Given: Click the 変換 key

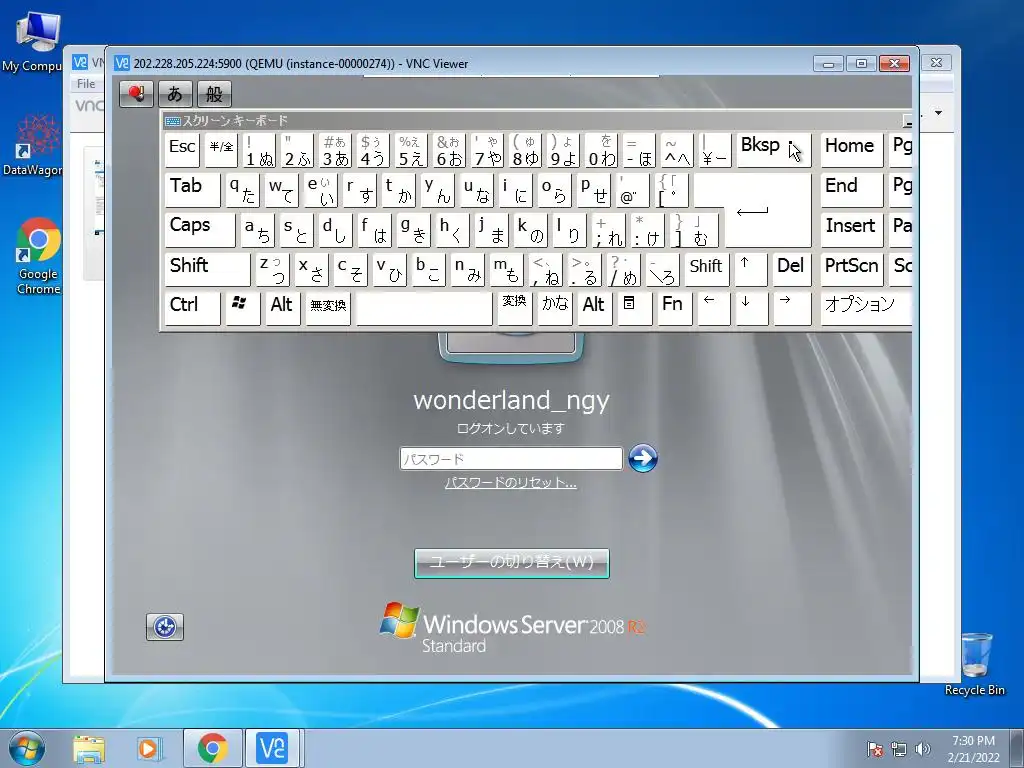Looking at the screenshot, I should pos(515,308).
